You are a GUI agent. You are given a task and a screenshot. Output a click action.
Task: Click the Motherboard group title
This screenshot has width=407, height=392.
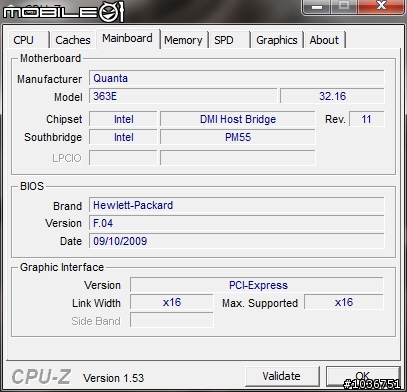point(50,58)
